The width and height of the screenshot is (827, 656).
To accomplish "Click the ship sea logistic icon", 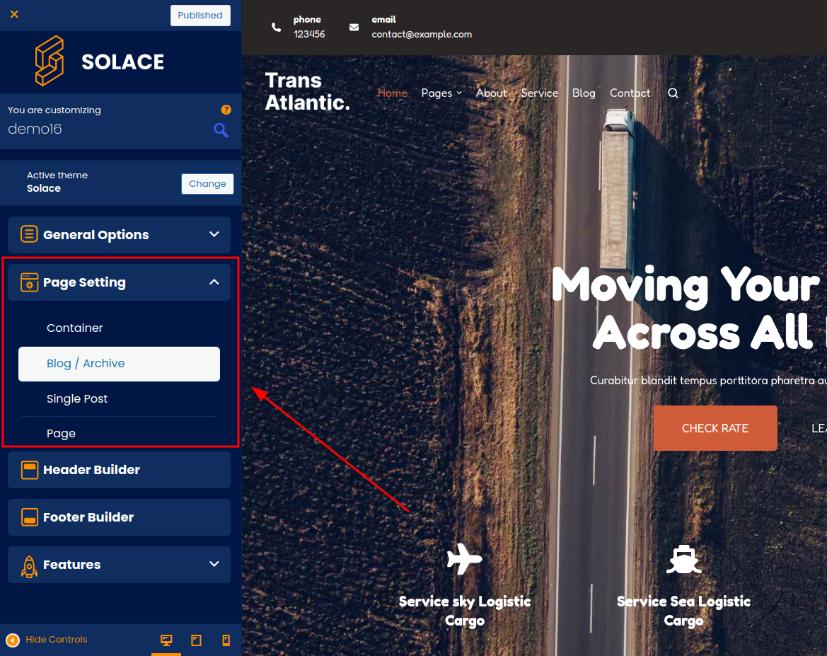I will click(683, 559).
